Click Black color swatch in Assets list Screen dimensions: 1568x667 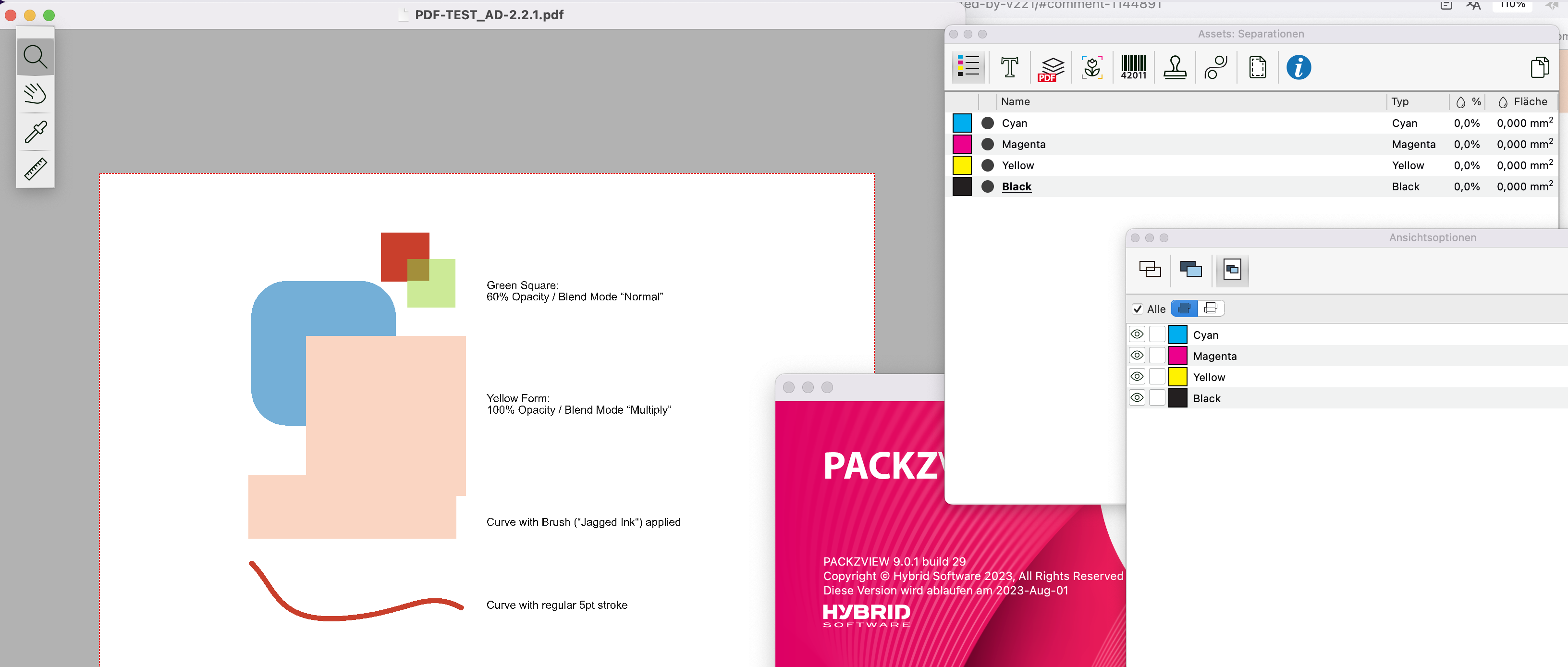(962, 186)
